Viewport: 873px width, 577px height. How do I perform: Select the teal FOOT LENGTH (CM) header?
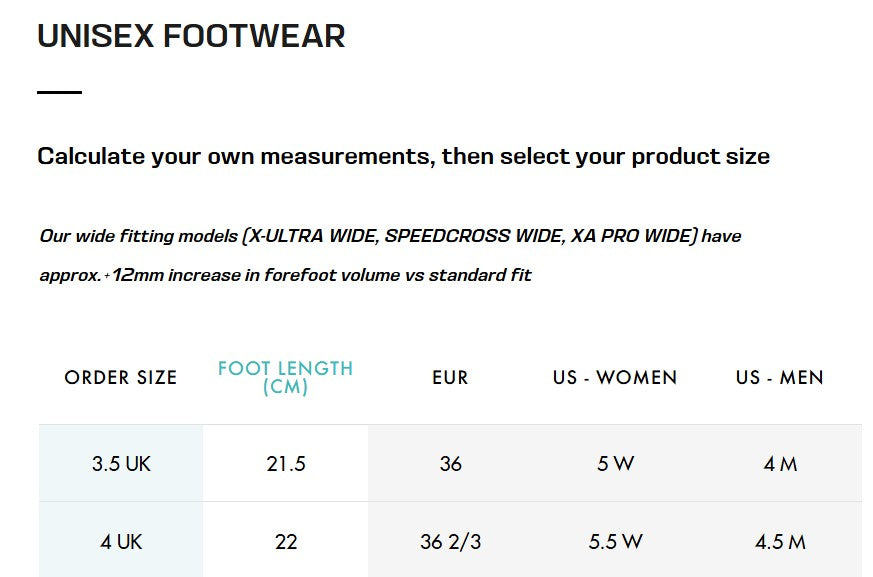(285, 377)
